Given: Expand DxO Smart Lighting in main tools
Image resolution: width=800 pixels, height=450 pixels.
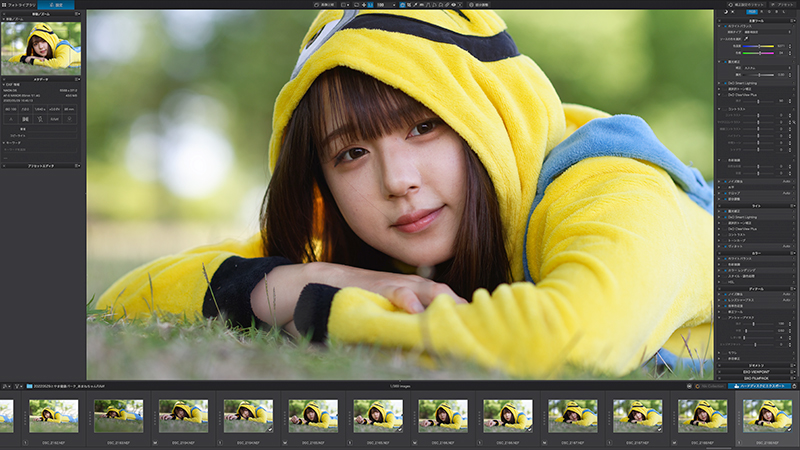Looking at the screenshot, I should [x=719, y=83].
